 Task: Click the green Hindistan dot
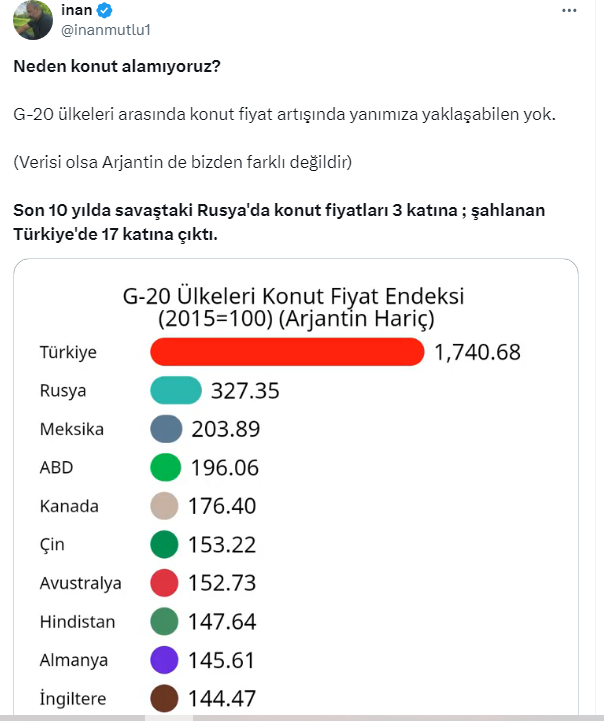164,622
